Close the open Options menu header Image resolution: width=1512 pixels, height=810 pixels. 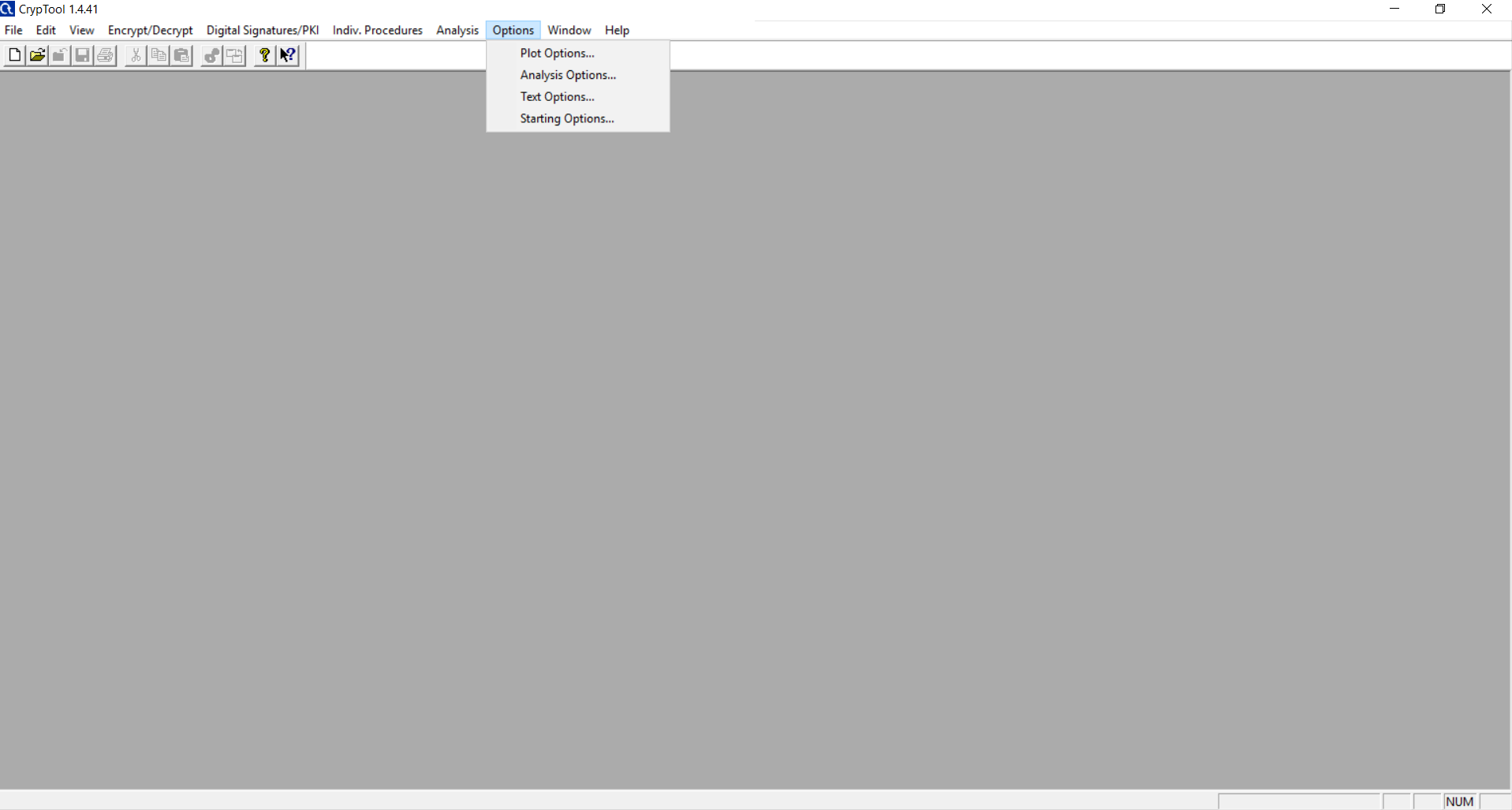(x=513, y=30)
